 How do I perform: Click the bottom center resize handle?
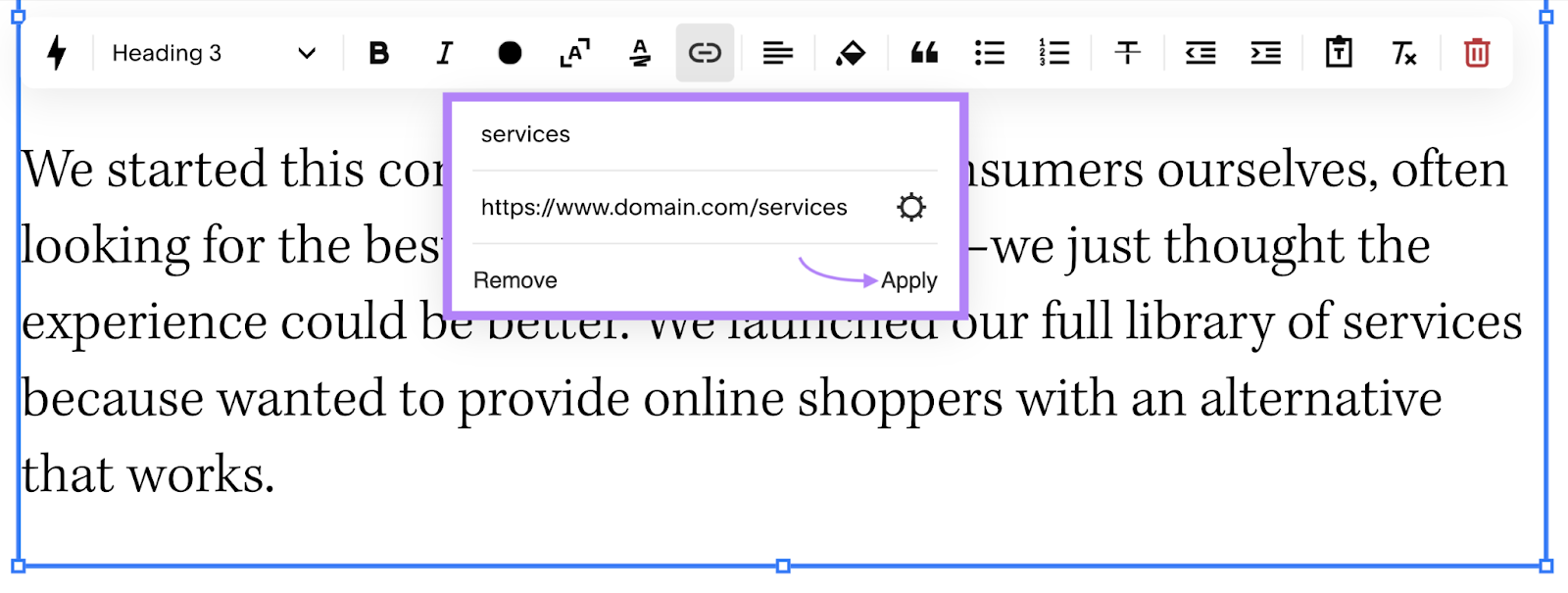pos(783,566)
